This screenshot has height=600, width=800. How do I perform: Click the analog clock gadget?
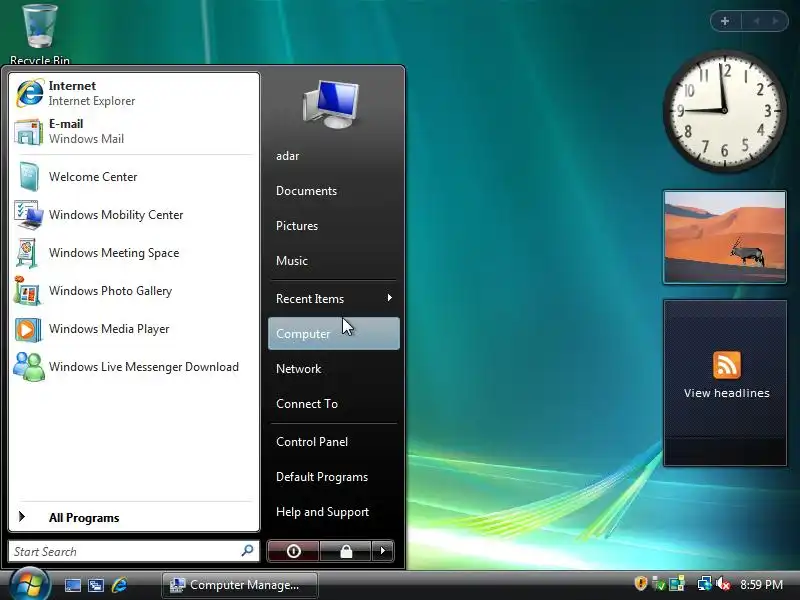coord(724,111)
